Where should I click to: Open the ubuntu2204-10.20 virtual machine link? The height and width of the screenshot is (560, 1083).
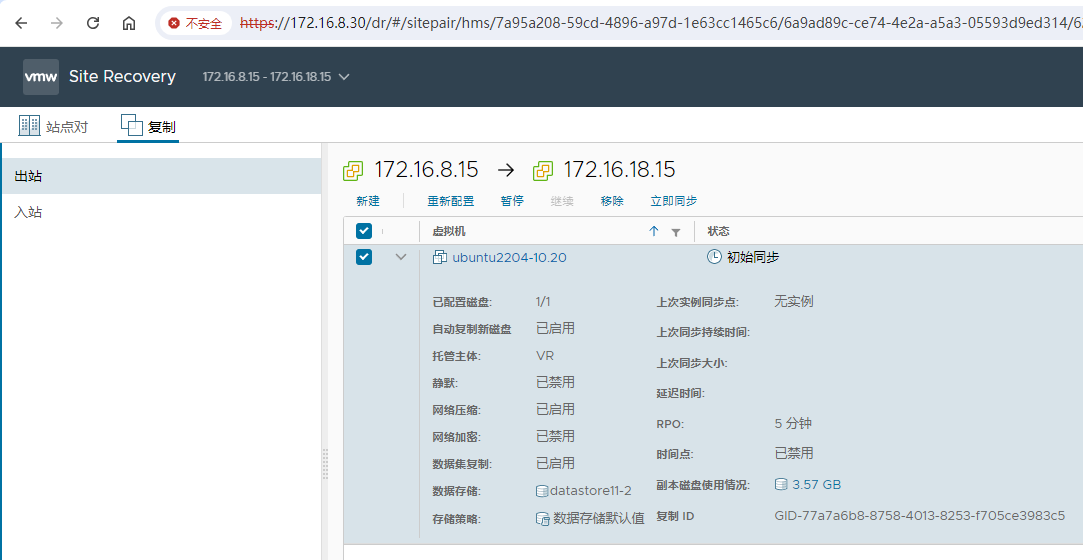pos(509,258)
